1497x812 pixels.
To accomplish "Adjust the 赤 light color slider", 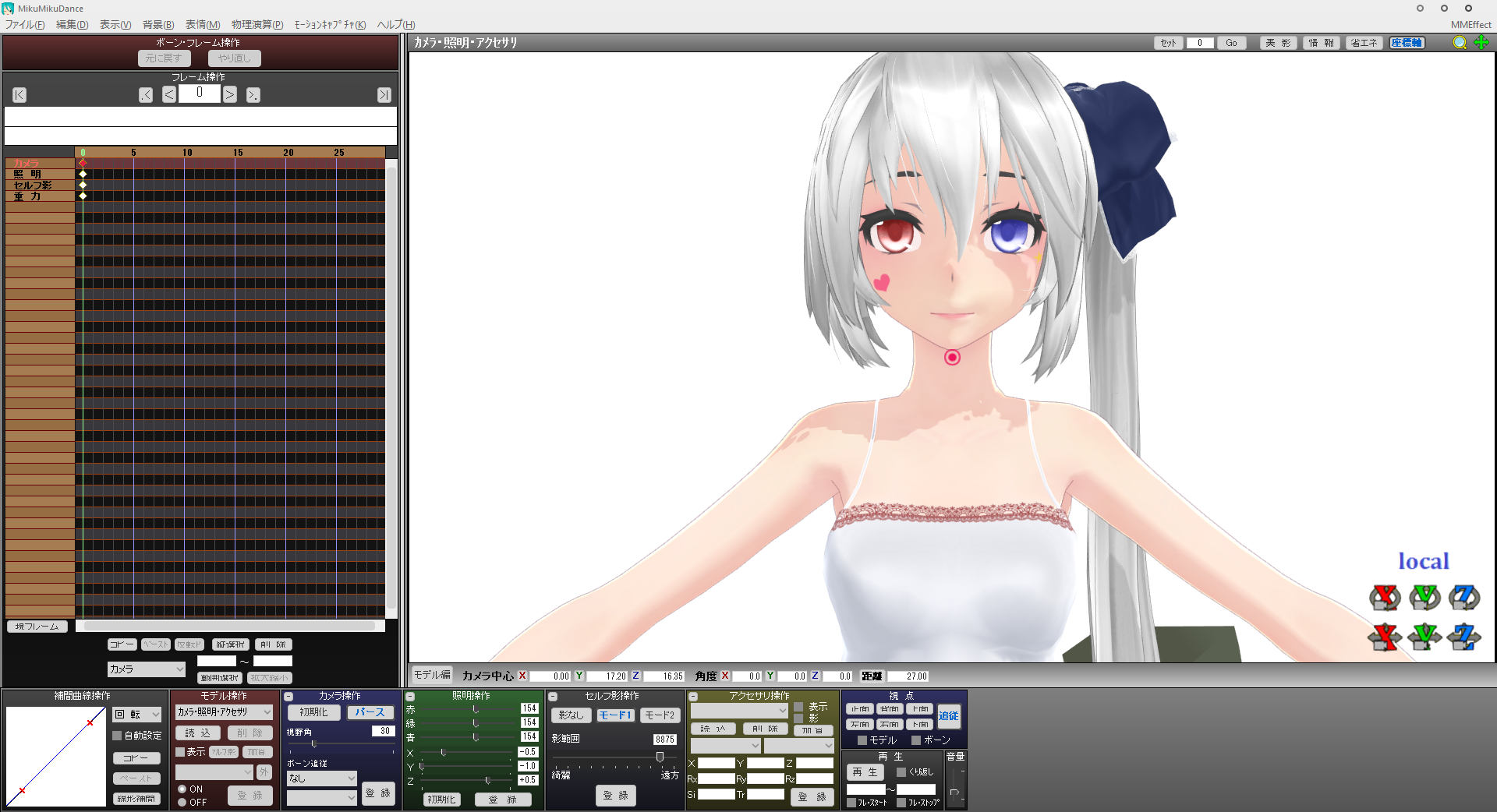I will [x=468, y=709].
